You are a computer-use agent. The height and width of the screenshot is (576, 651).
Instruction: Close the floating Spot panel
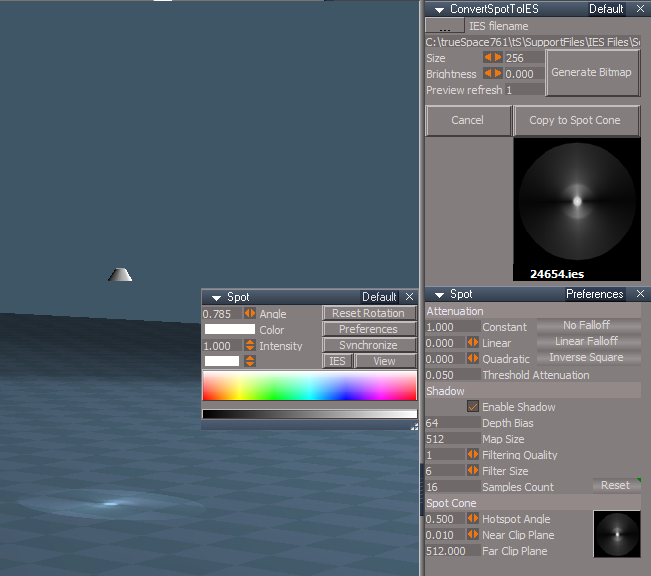(409, 297)
